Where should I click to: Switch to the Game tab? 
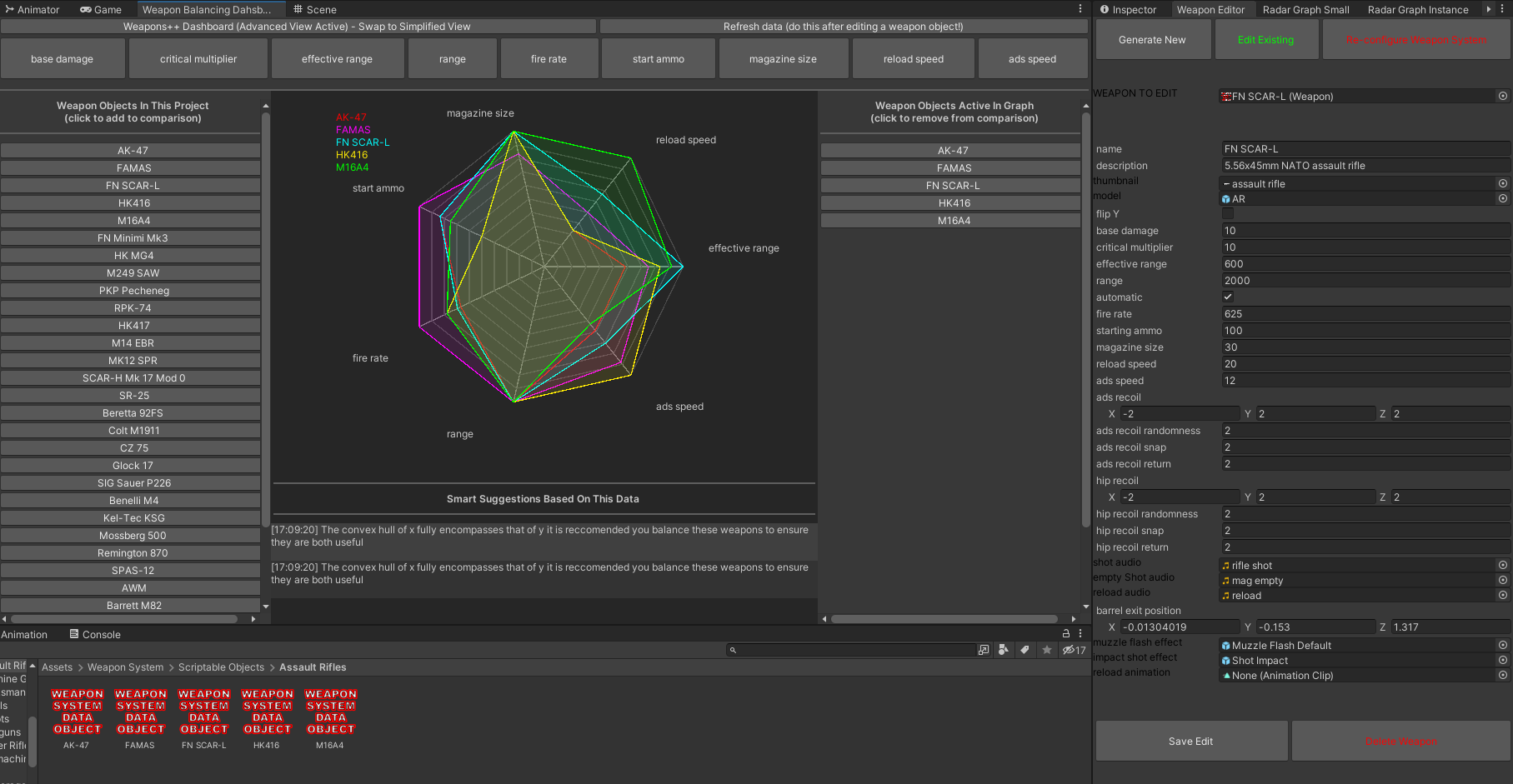pyautogui.click(x=101, y=9)
